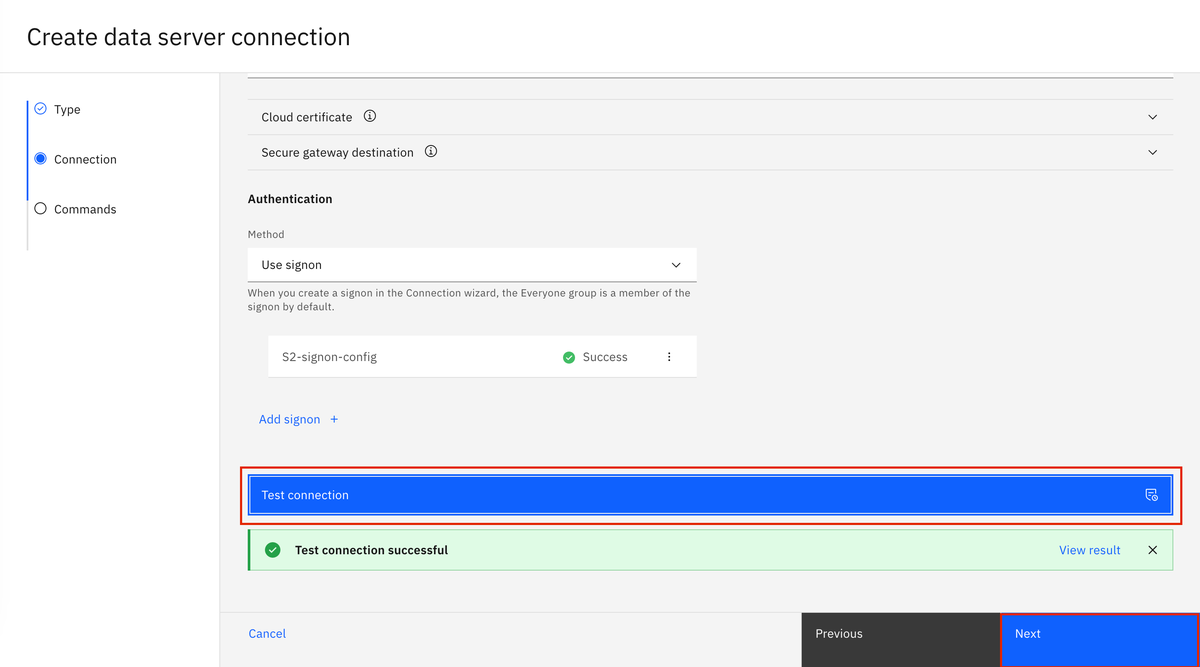Click the green Success checkmark on S2-signon-config
Image resolution: width=1200 pixels, height=667 pixels.
coord(568,356)
